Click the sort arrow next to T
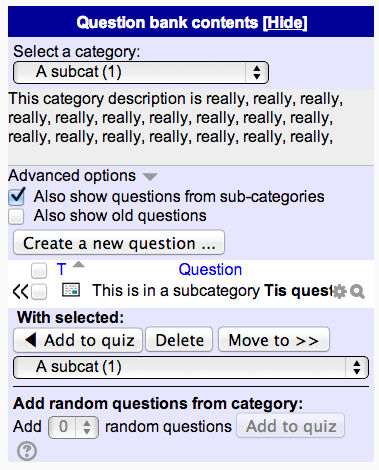Screen dimensions: 379x470 (x=79, y=265)
